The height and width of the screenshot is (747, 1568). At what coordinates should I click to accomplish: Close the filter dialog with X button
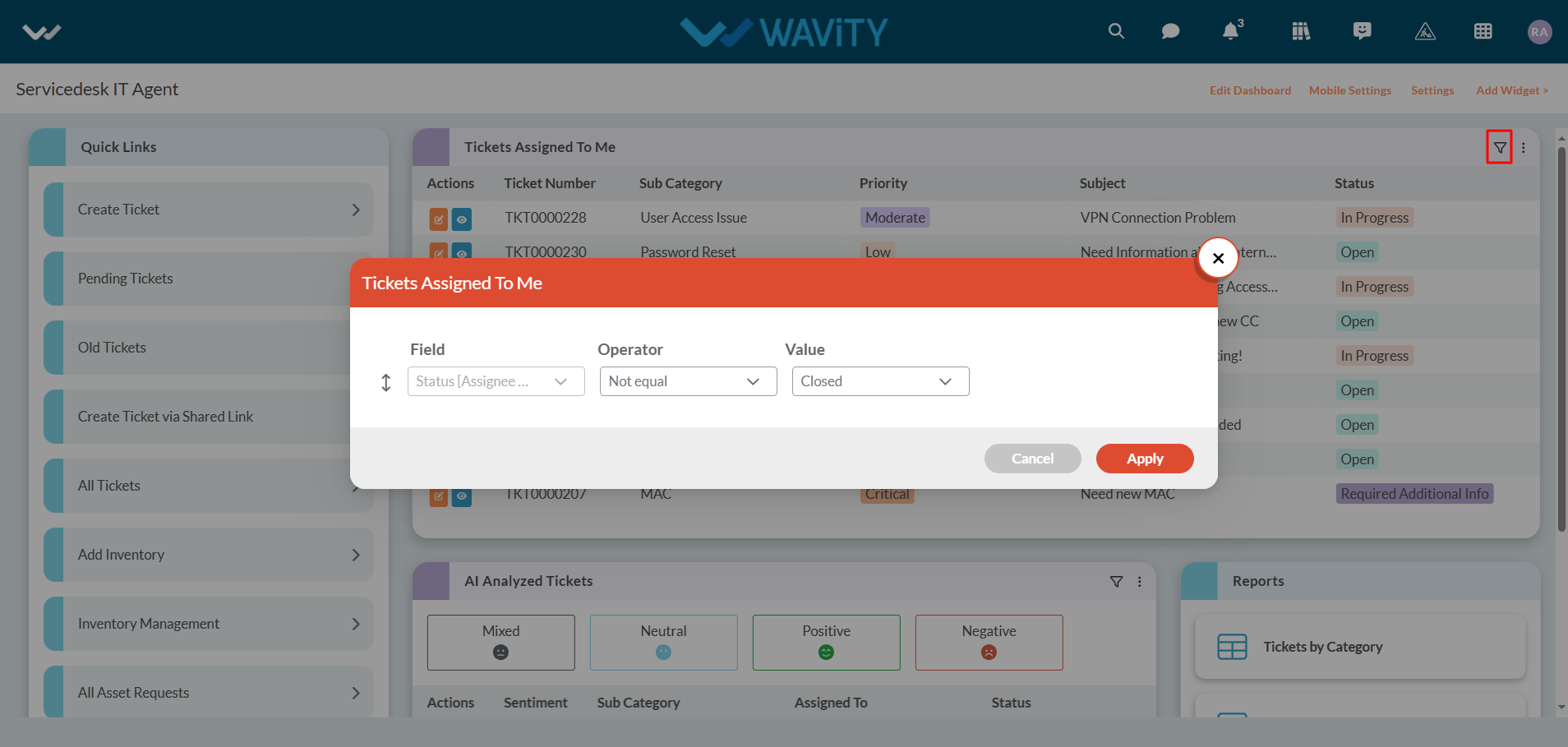(1218, 258)
